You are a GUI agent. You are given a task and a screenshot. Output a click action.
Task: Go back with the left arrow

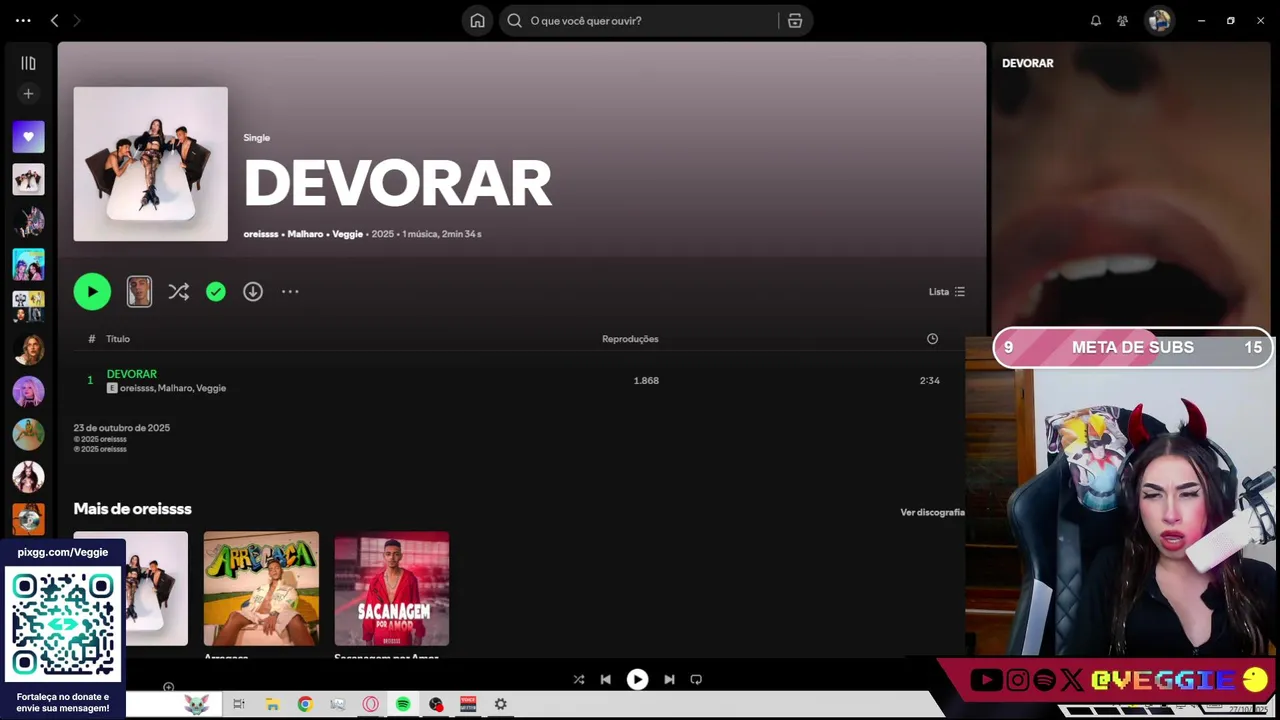tap(54, 21)
